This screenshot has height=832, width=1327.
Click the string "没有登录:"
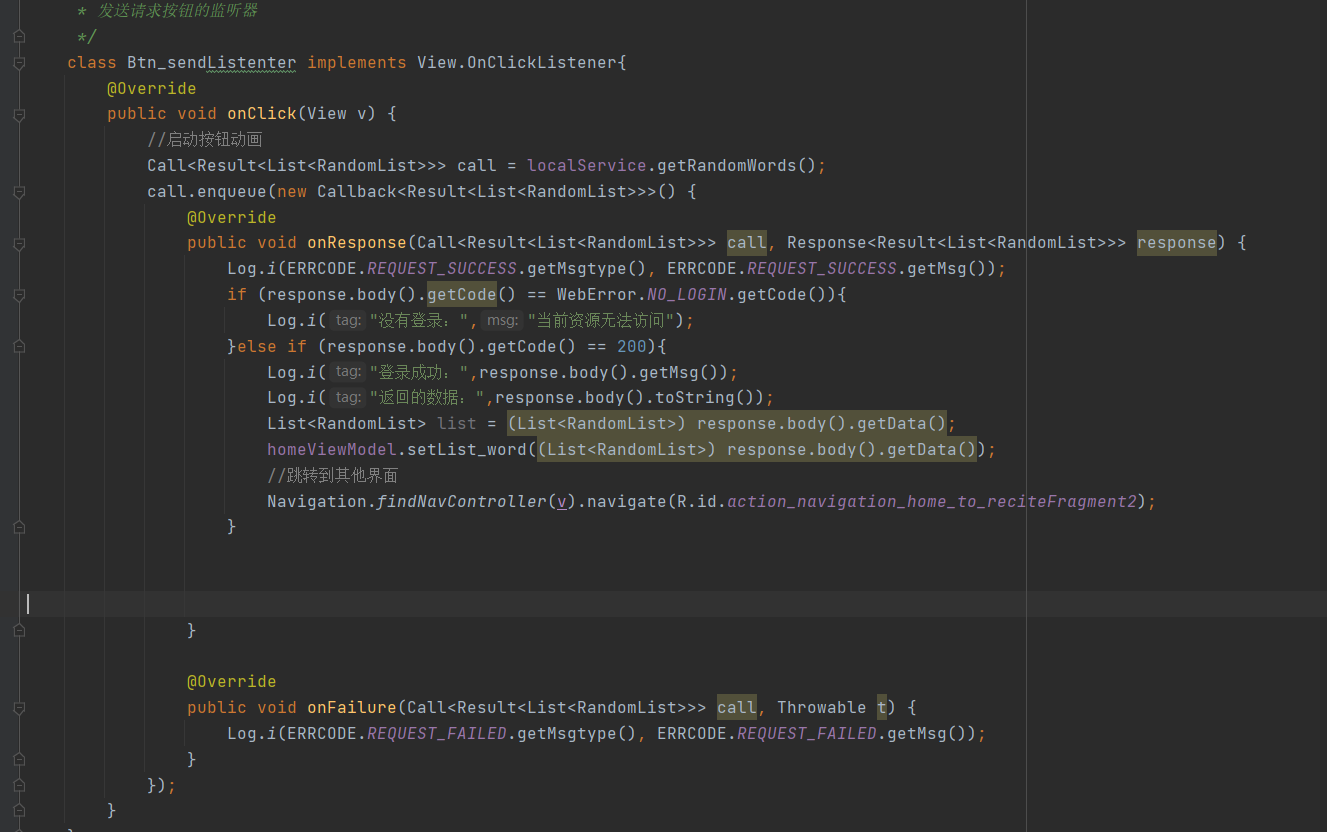pyautogui.click(x=419, y=321)
